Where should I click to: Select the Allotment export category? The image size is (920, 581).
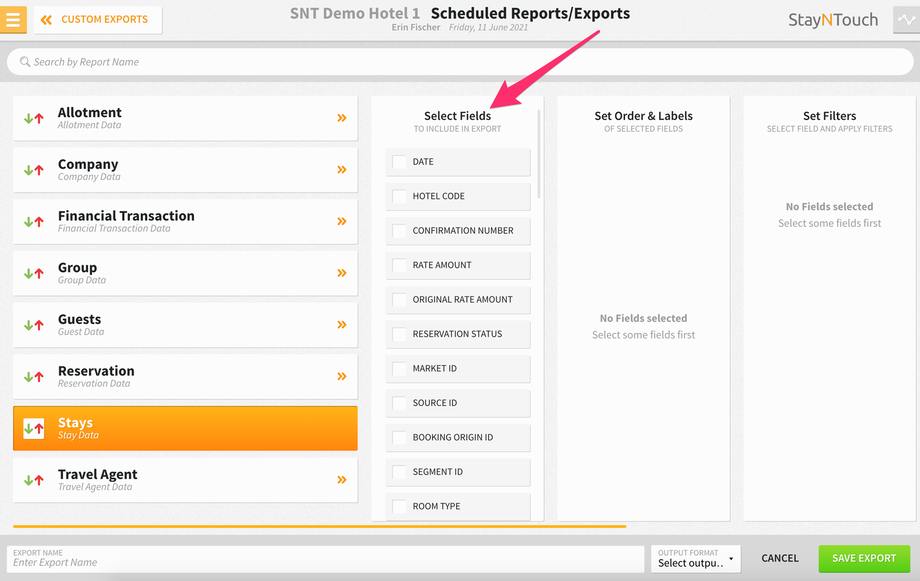click(185, 118)
